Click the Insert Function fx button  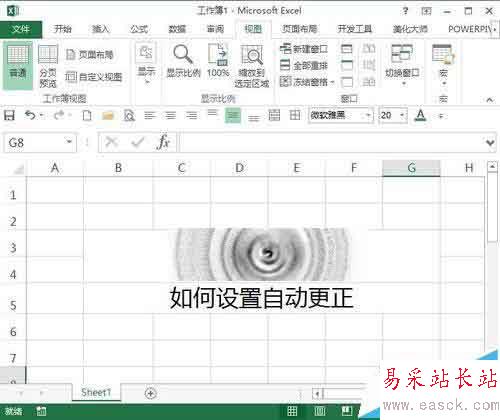pos(163,142)
